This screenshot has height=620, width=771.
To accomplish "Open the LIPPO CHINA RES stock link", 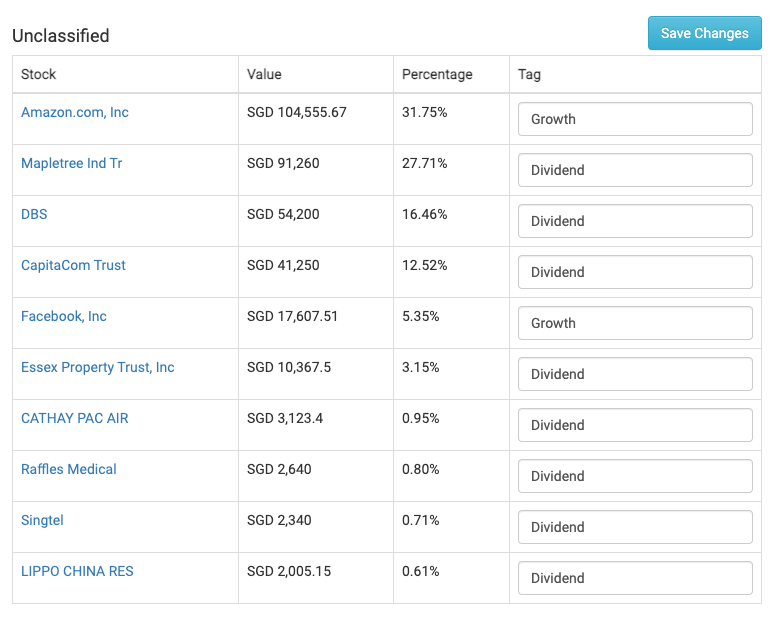I will (x=77, y=571).
